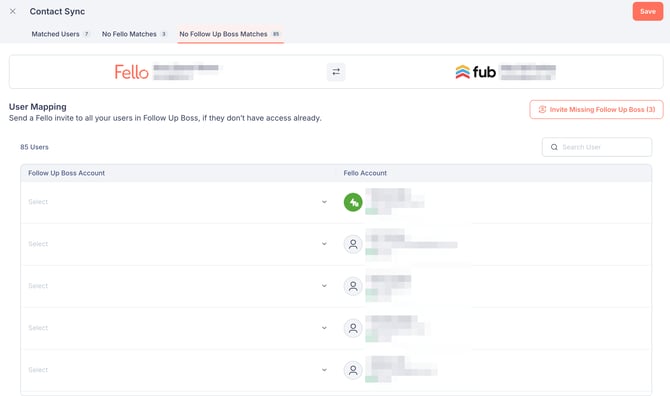Click the green avatar in first row

[x=353, y=202]
